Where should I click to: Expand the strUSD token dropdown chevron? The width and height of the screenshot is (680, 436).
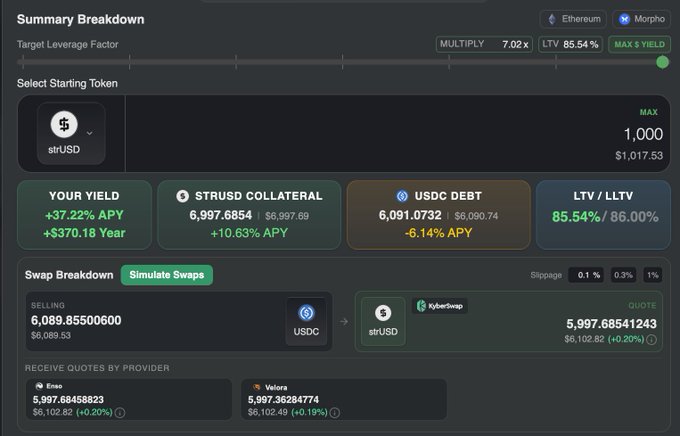[89, 133]
